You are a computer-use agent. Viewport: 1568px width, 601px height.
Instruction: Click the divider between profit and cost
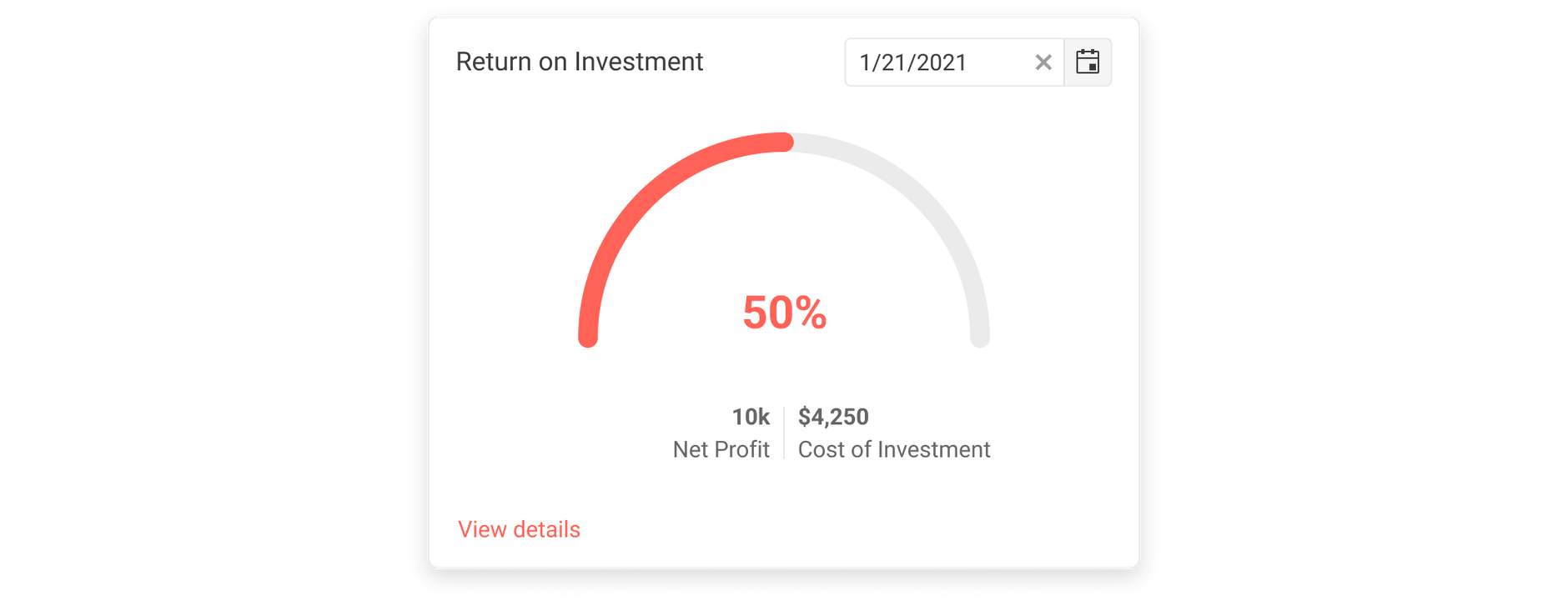(x=784, y=433)
